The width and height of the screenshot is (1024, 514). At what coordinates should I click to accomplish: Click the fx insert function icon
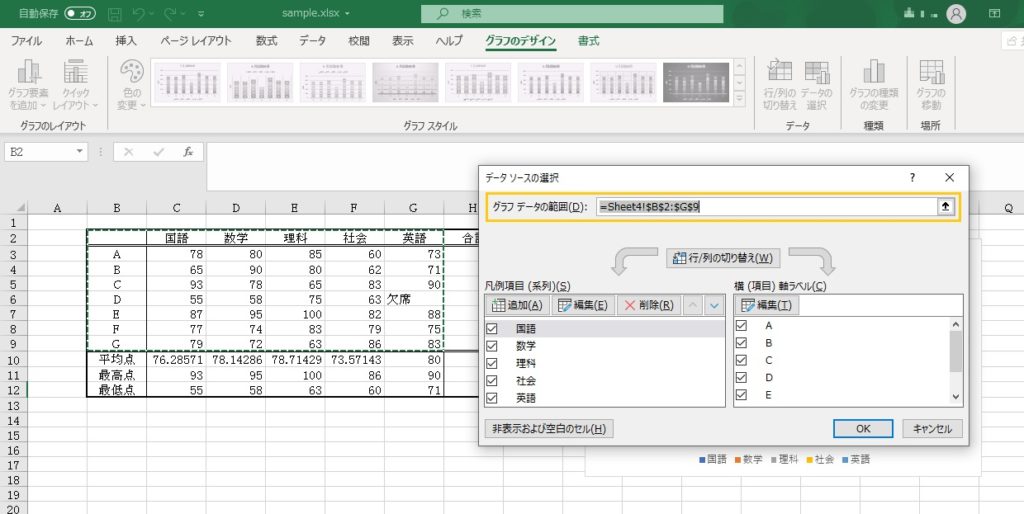coord(187,152)
